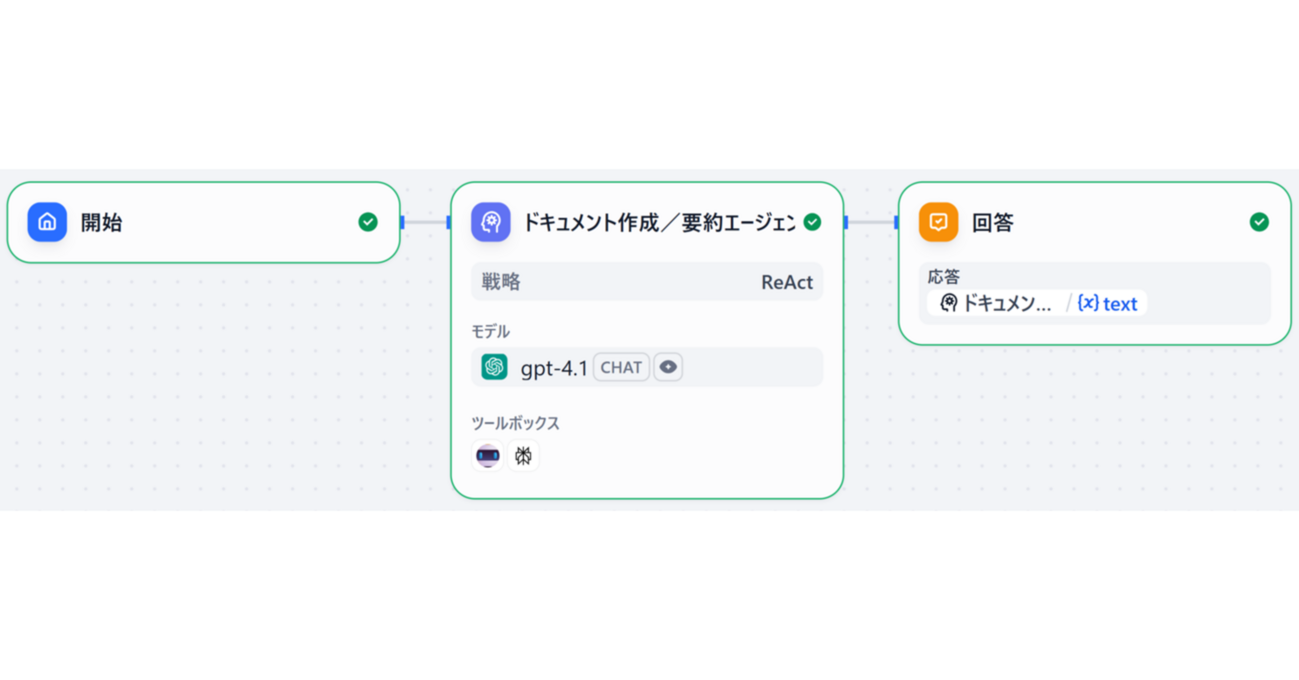The height and width of the screenshot is (680, 1299).
Task: Click the green OpenAI logo beside gpt-4.1
Action: coord(494,367)
